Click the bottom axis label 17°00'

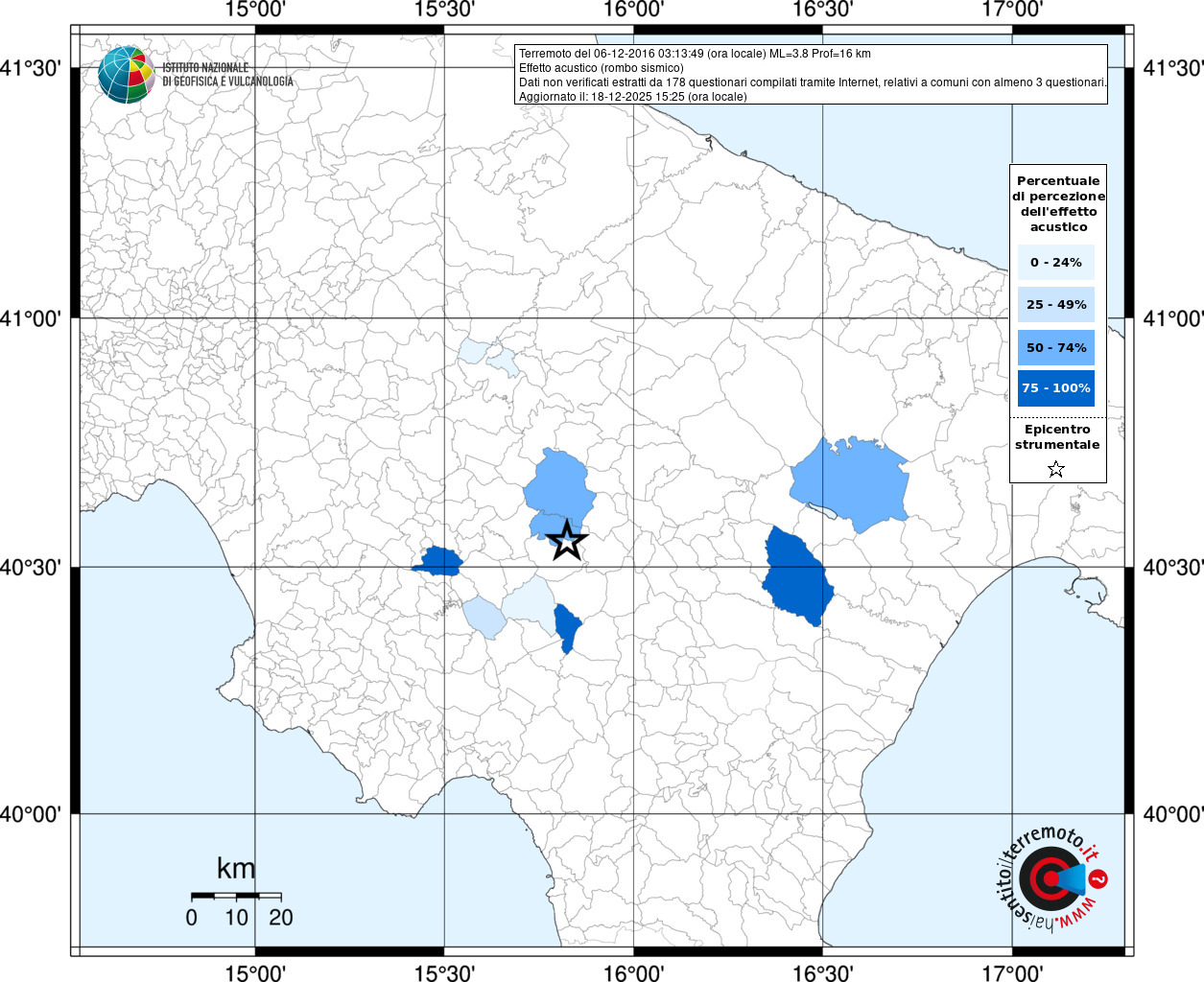(x=1012, y=972)
